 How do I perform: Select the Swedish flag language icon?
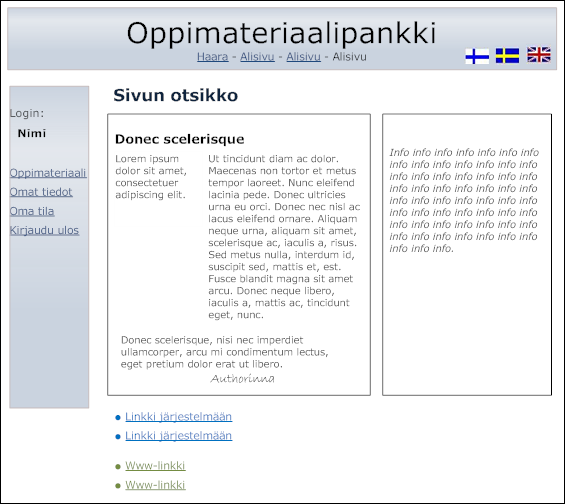coord(507,56)
